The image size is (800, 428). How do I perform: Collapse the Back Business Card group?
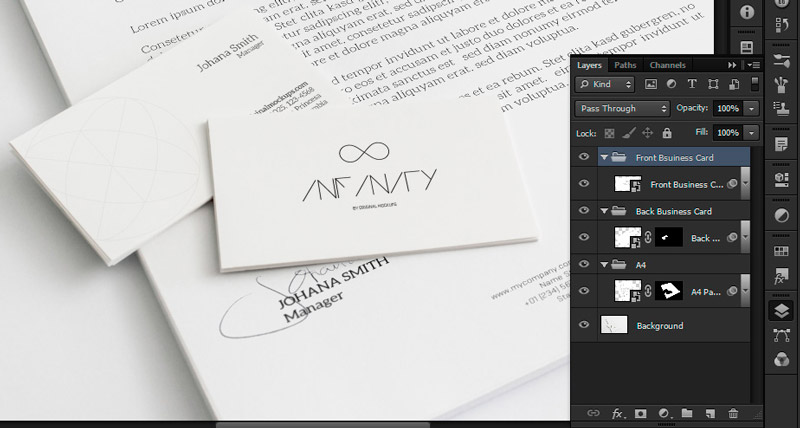[604, 211]
